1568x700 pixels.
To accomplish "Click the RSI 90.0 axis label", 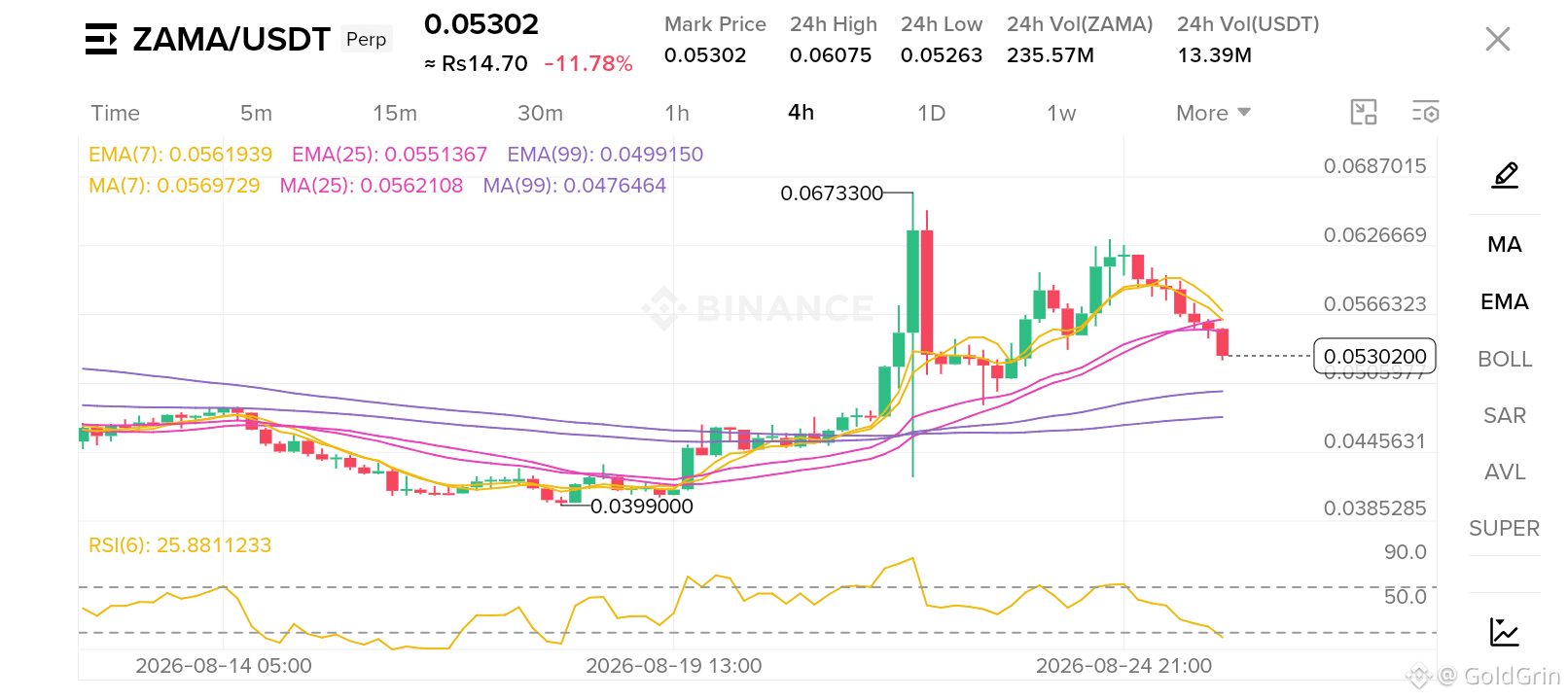I will click(x=1406, y=552).
